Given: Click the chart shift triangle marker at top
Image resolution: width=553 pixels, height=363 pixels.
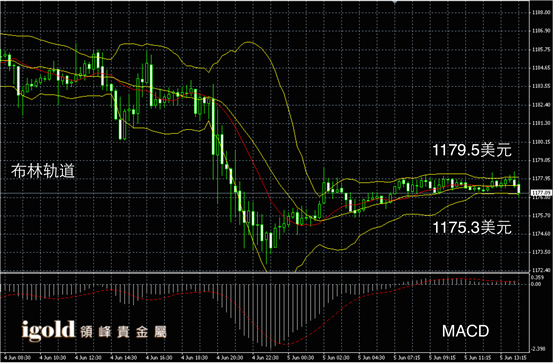Looking at the screenshot, I should click(395, 2).
